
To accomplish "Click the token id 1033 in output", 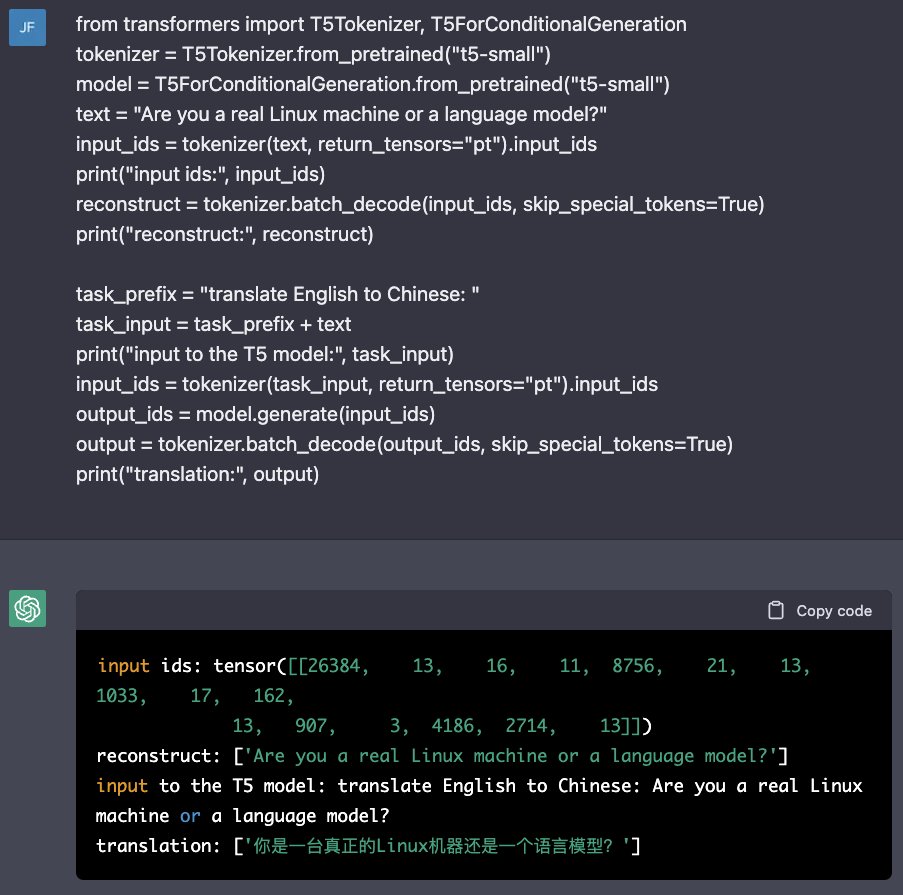I will 117,696.
